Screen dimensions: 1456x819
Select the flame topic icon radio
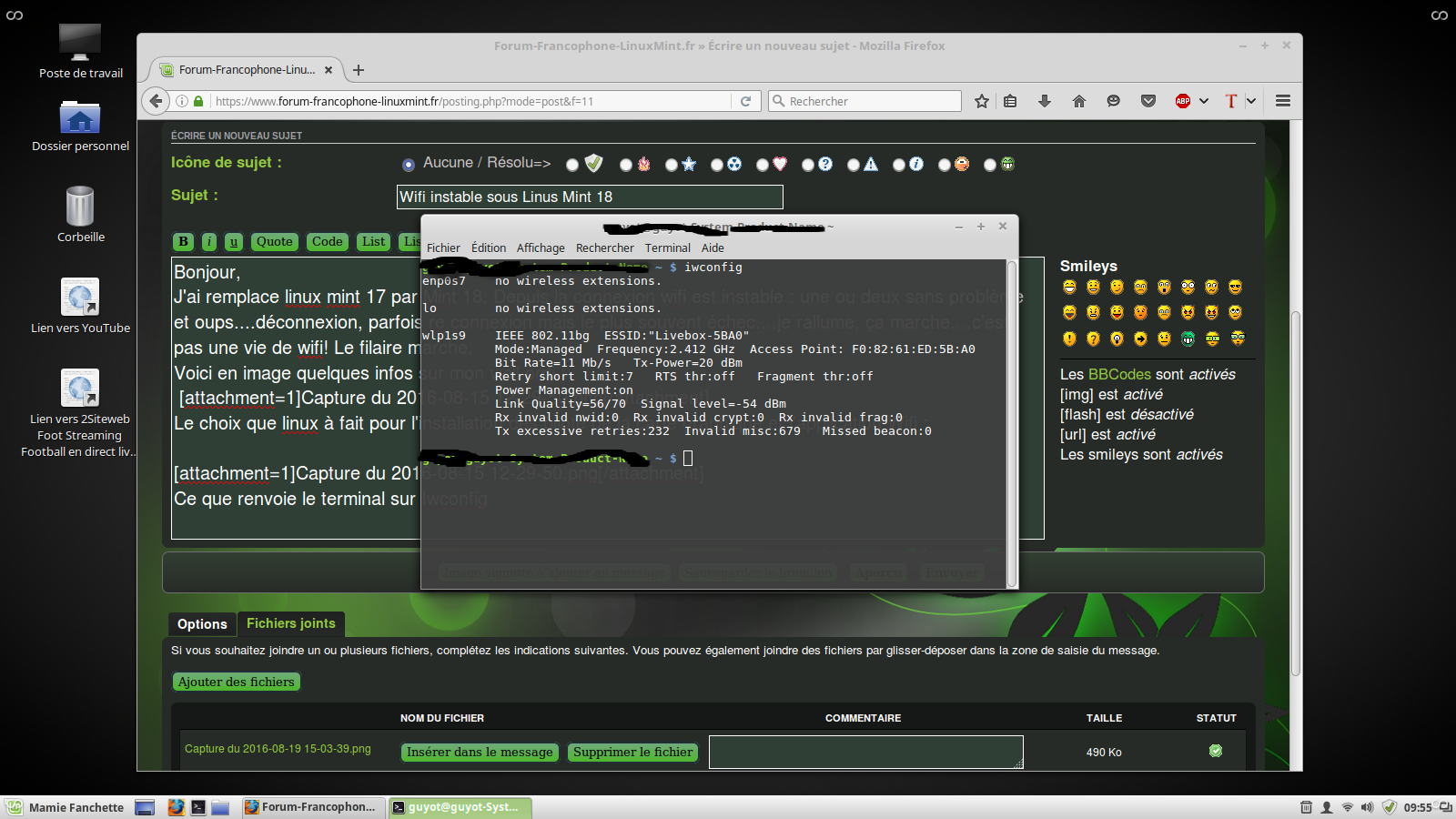[x=626, y=165]
